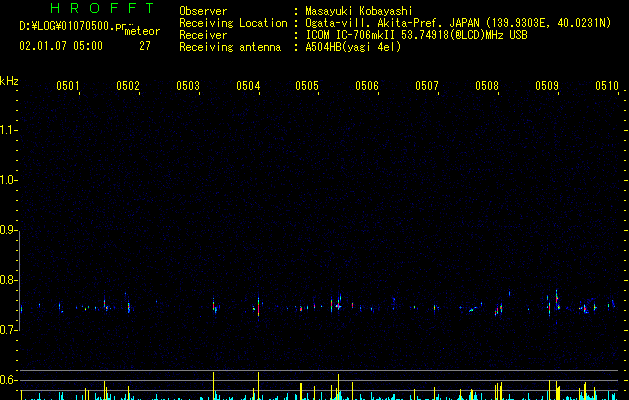Click the 0509 time marker
Image resolution: width=629 pixels, height=400 pixels.
click(x=547, y=85)
